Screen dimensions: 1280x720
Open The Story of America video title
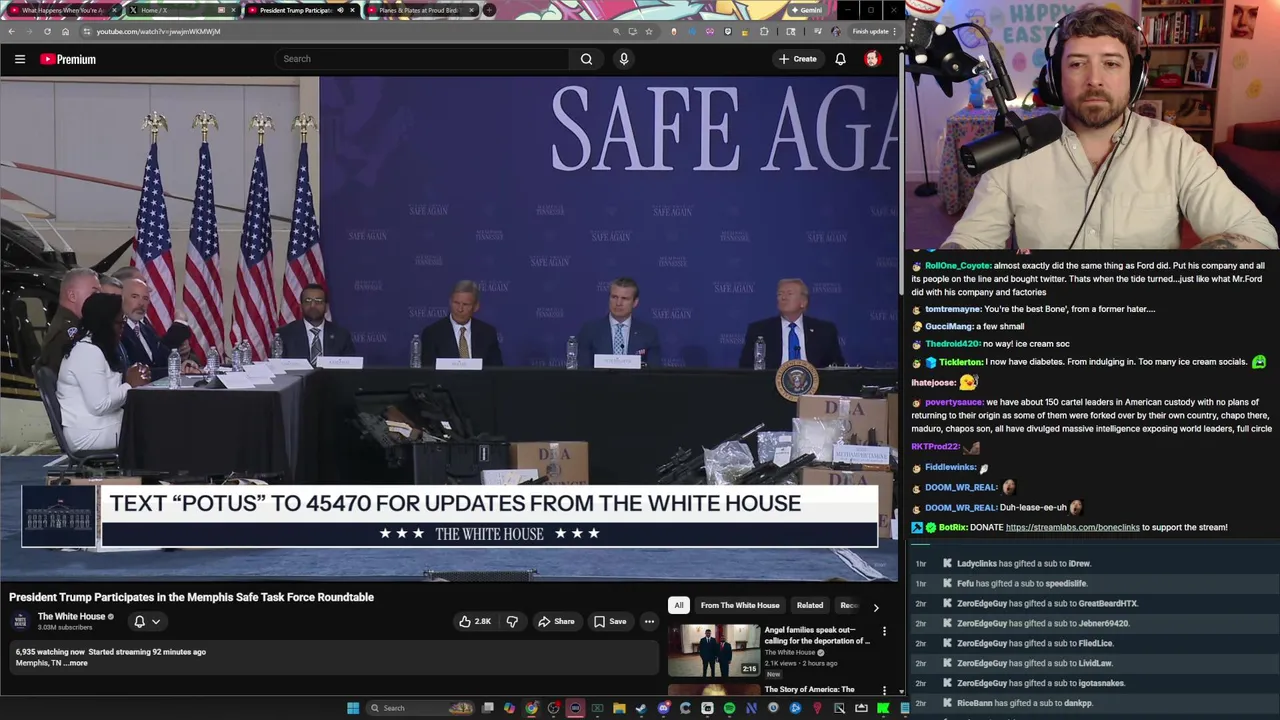809,689
